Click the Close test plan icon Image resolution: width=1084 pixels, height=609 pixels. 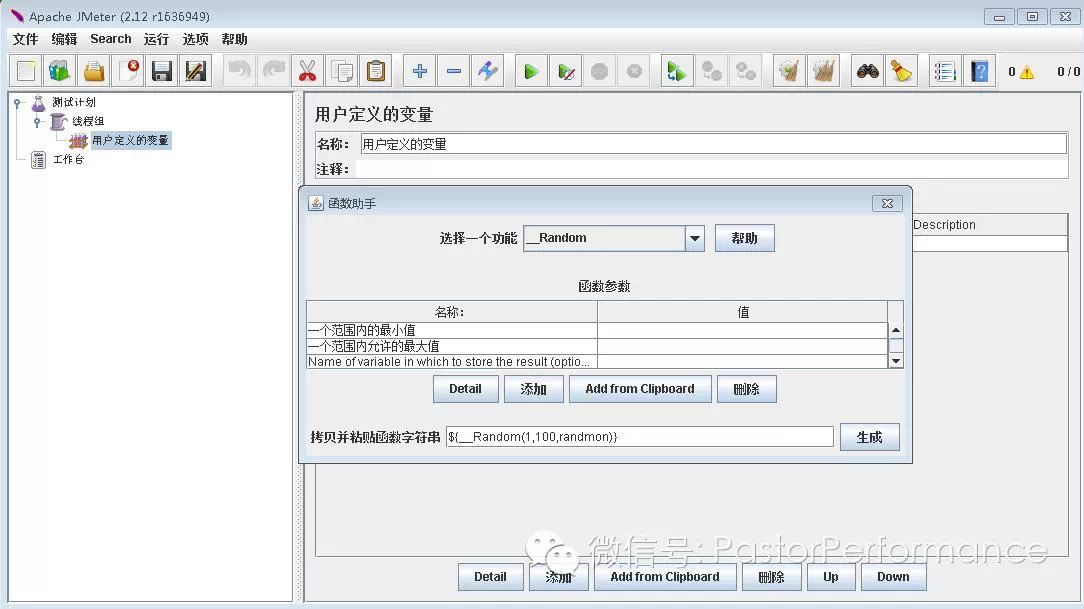(x=128, y=71)
